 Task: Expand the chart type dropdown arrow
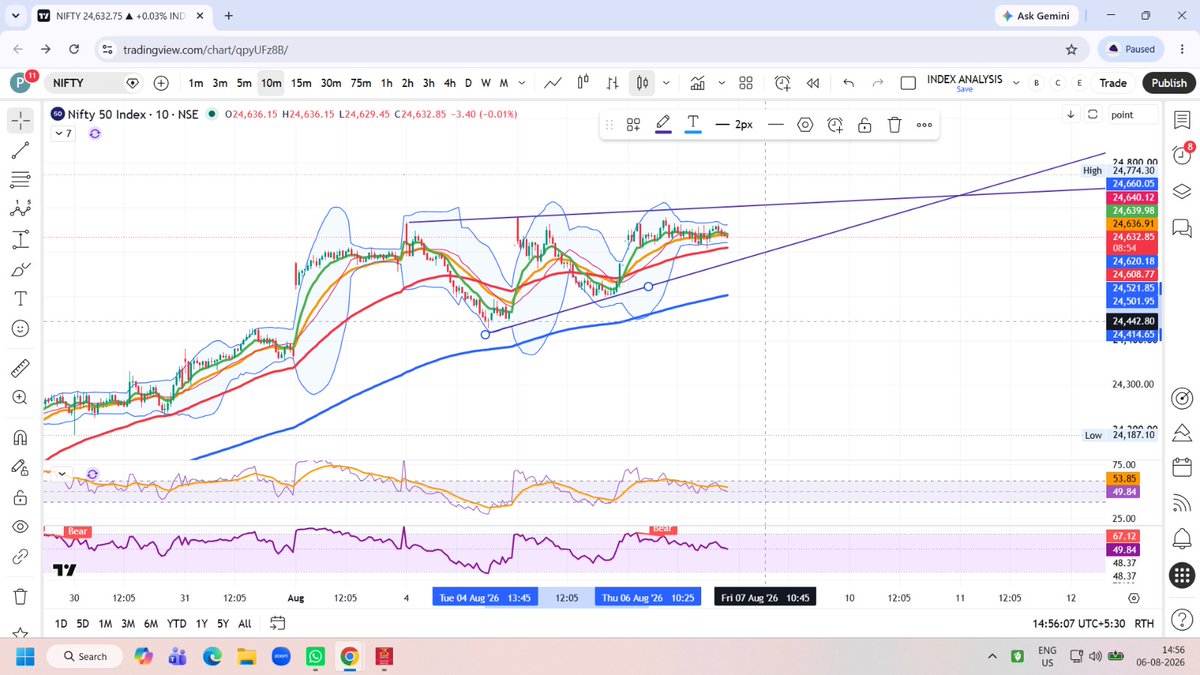[667, 83]
